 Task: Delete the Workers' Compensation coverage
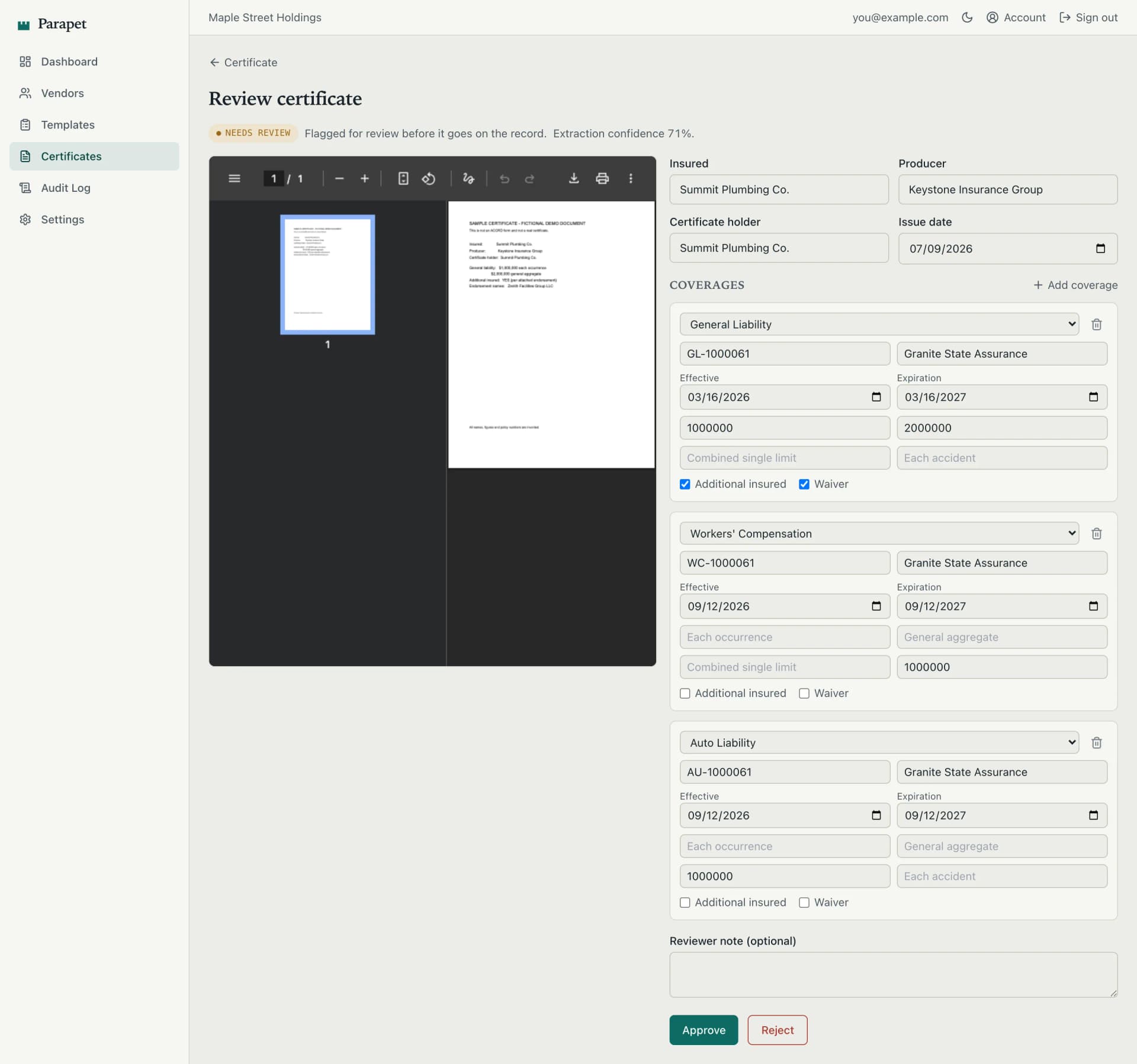point(1097,533)
